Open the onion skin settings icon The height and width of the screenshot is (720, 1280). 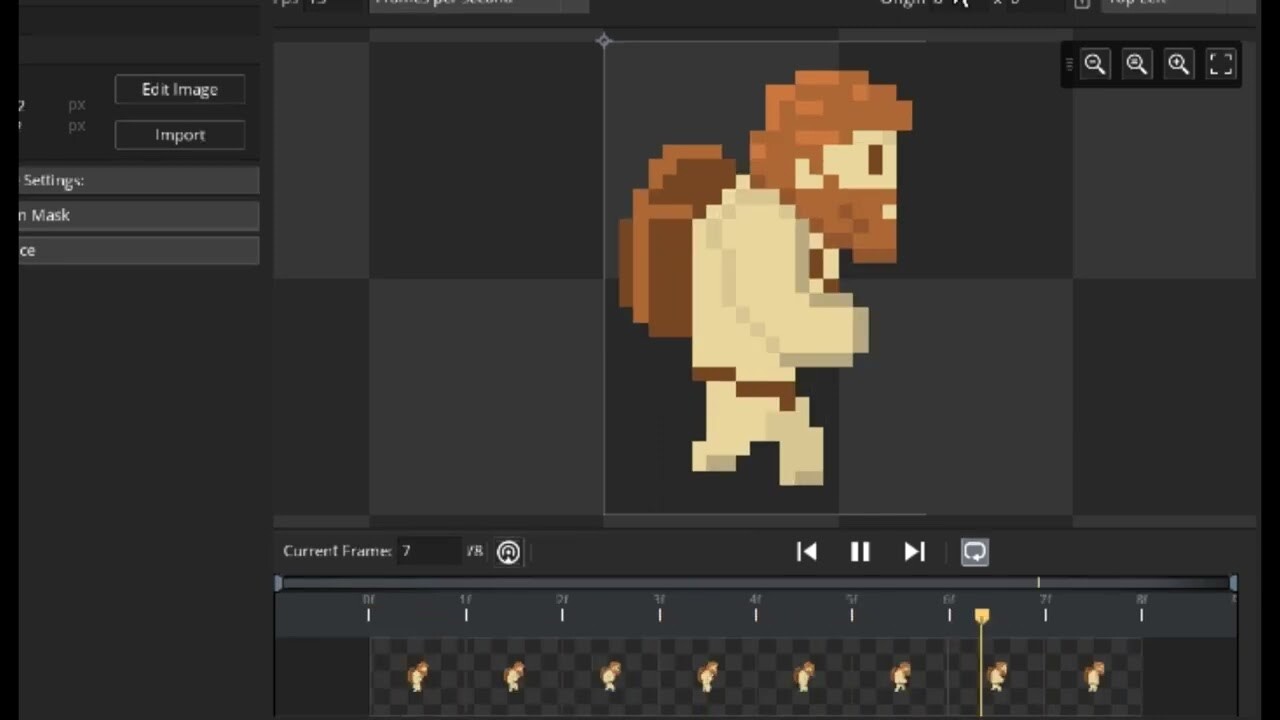pos(508,551)
